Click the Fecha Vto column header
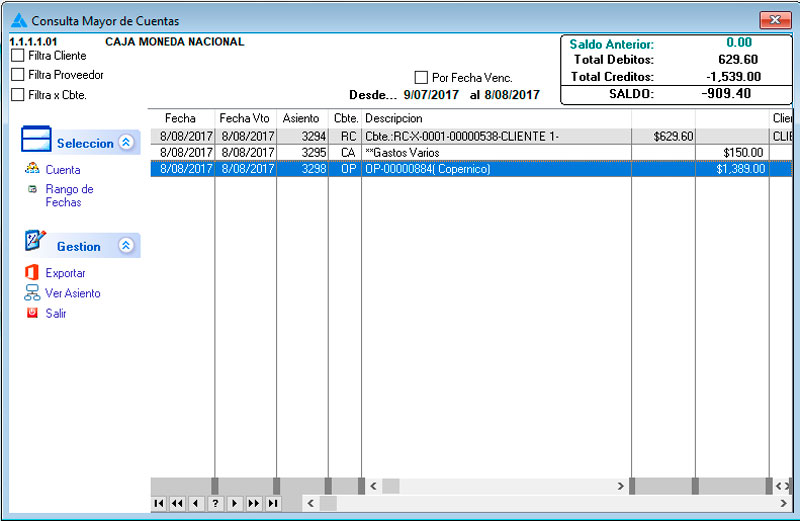Screen dimensions: 800x521 click(x=245, y=118)
